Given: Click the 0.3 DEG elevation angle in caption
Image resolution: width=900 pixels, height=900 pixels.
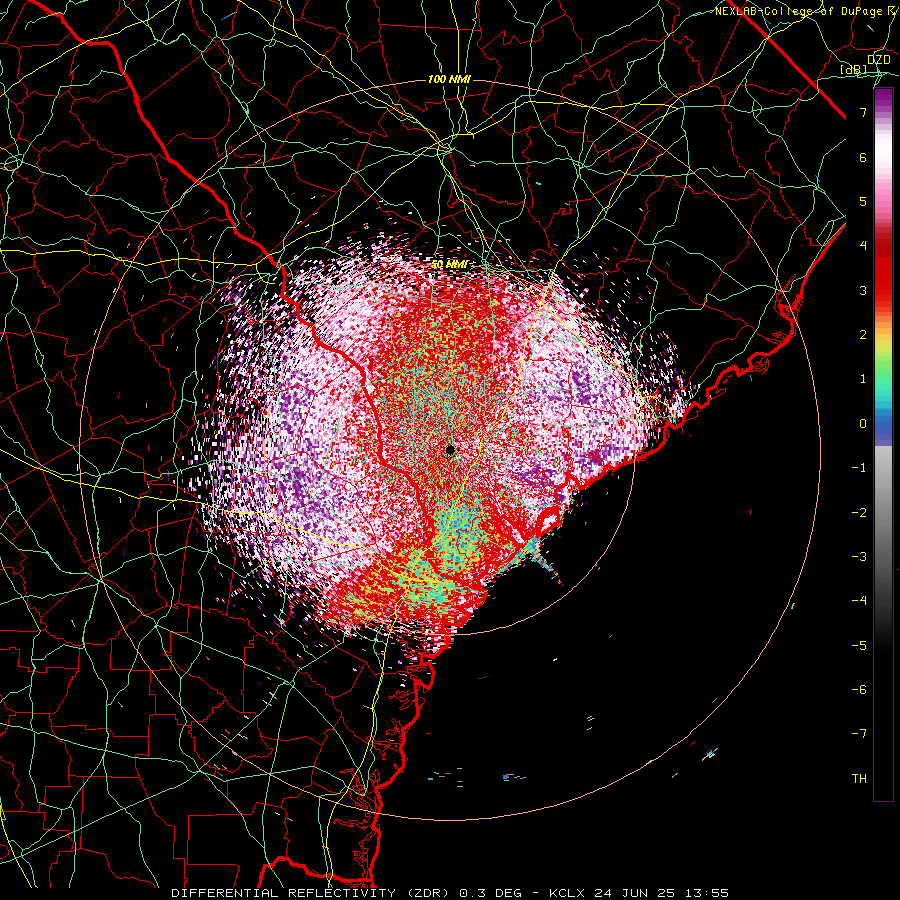Looking at the screenshot, I should (x=490, y=893).
